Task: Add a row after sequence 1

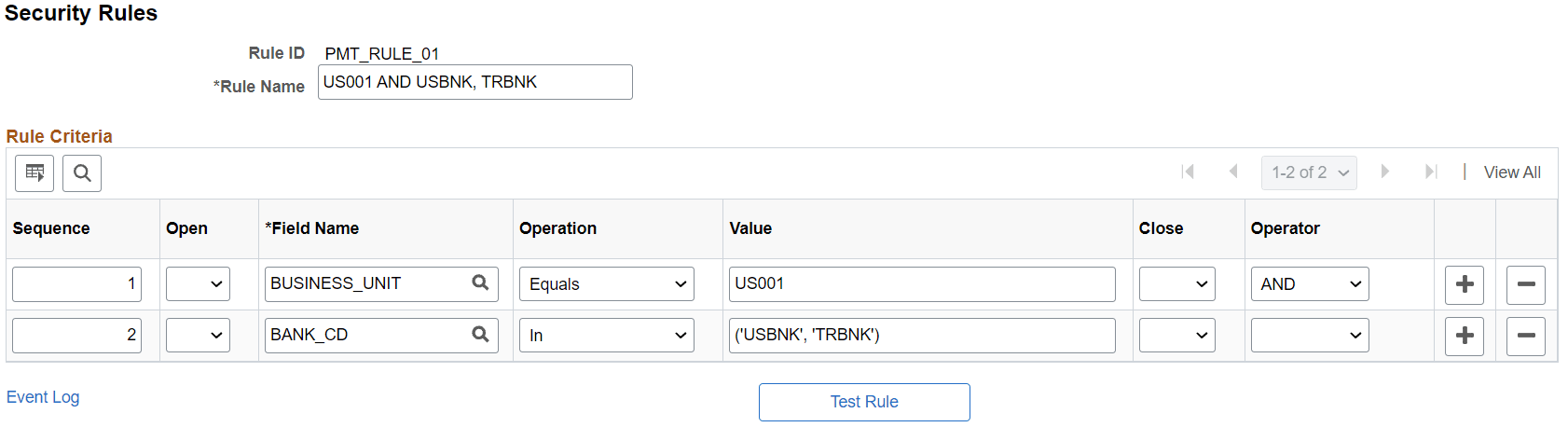Action: coord(1464,284)
